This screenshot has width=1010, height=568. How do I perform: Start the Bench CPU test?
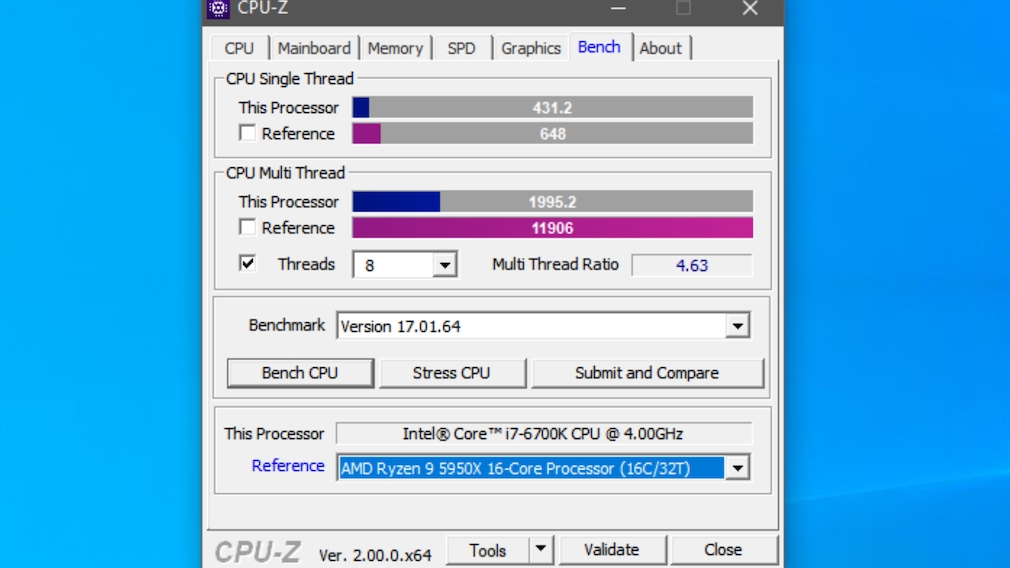pos(300,373)
